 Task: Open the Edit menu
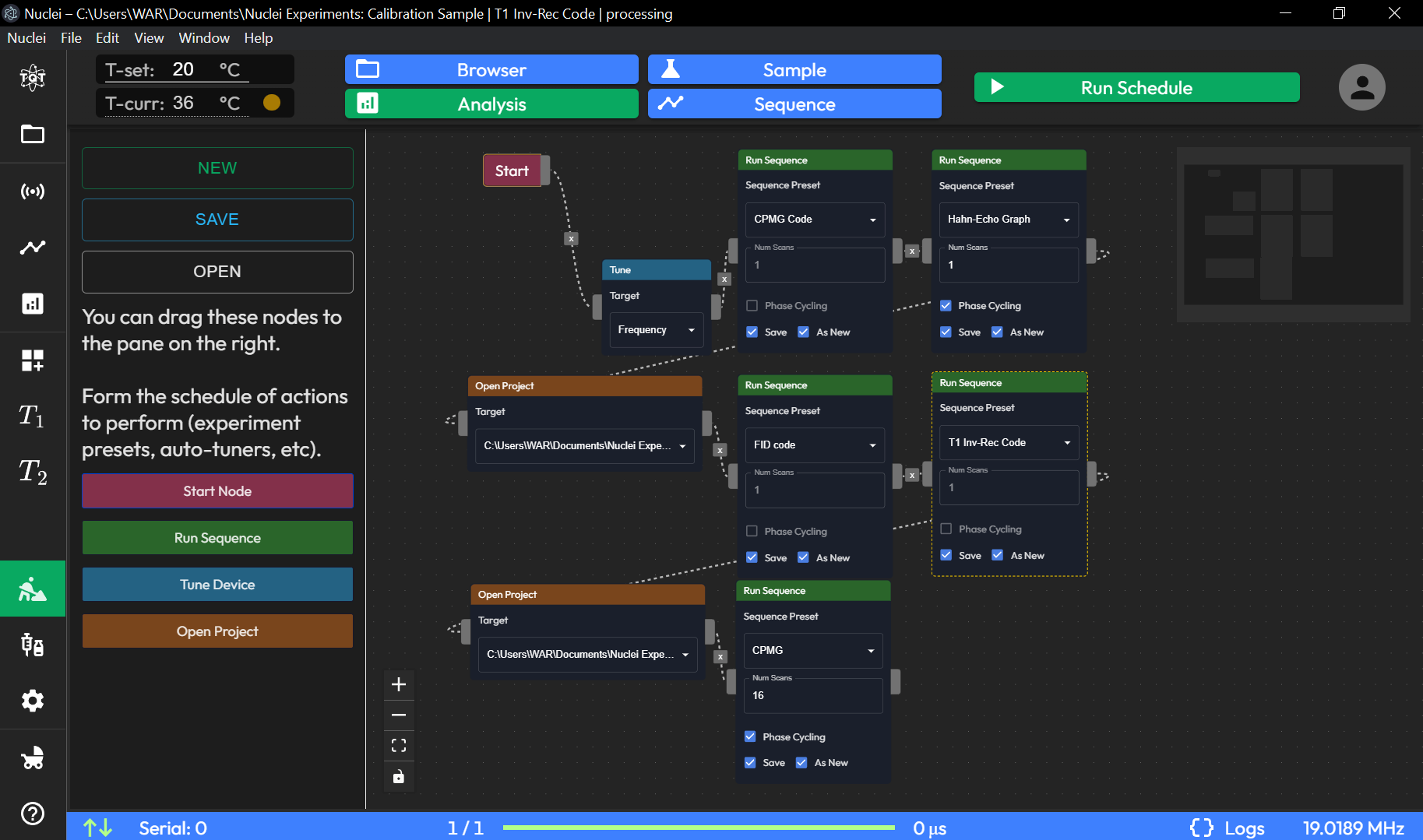pos(107,37)
